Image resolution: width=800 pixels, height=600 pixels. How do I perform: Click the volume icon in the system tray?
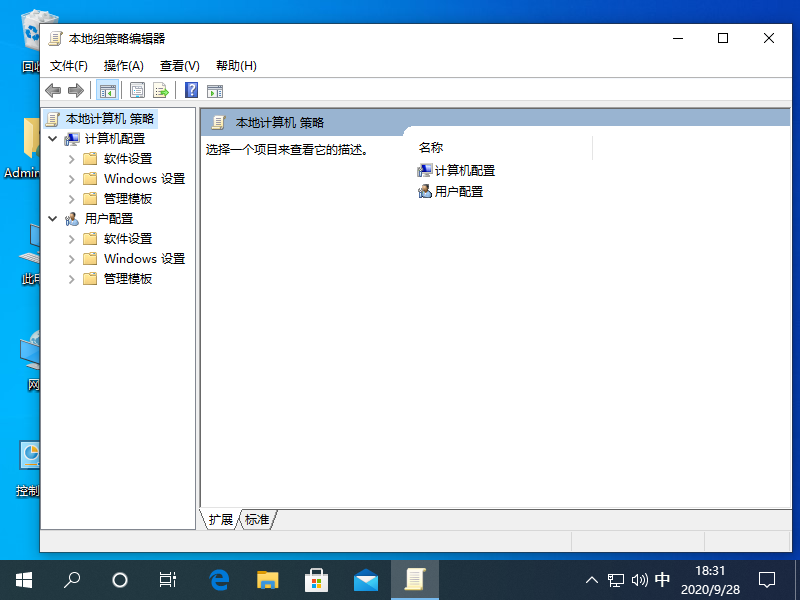639,579
